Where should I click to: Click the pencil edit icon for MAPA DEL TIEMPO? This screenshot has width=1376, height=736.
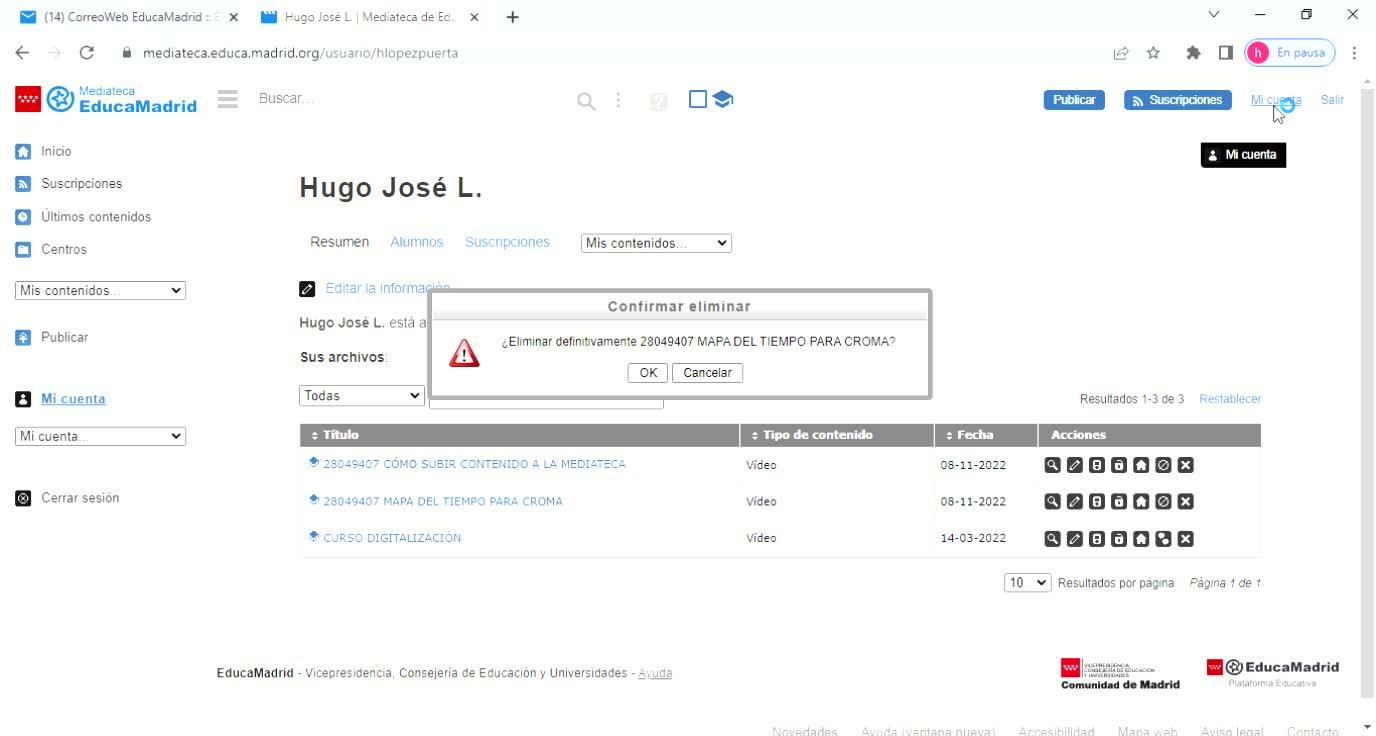coord(1074,502)
